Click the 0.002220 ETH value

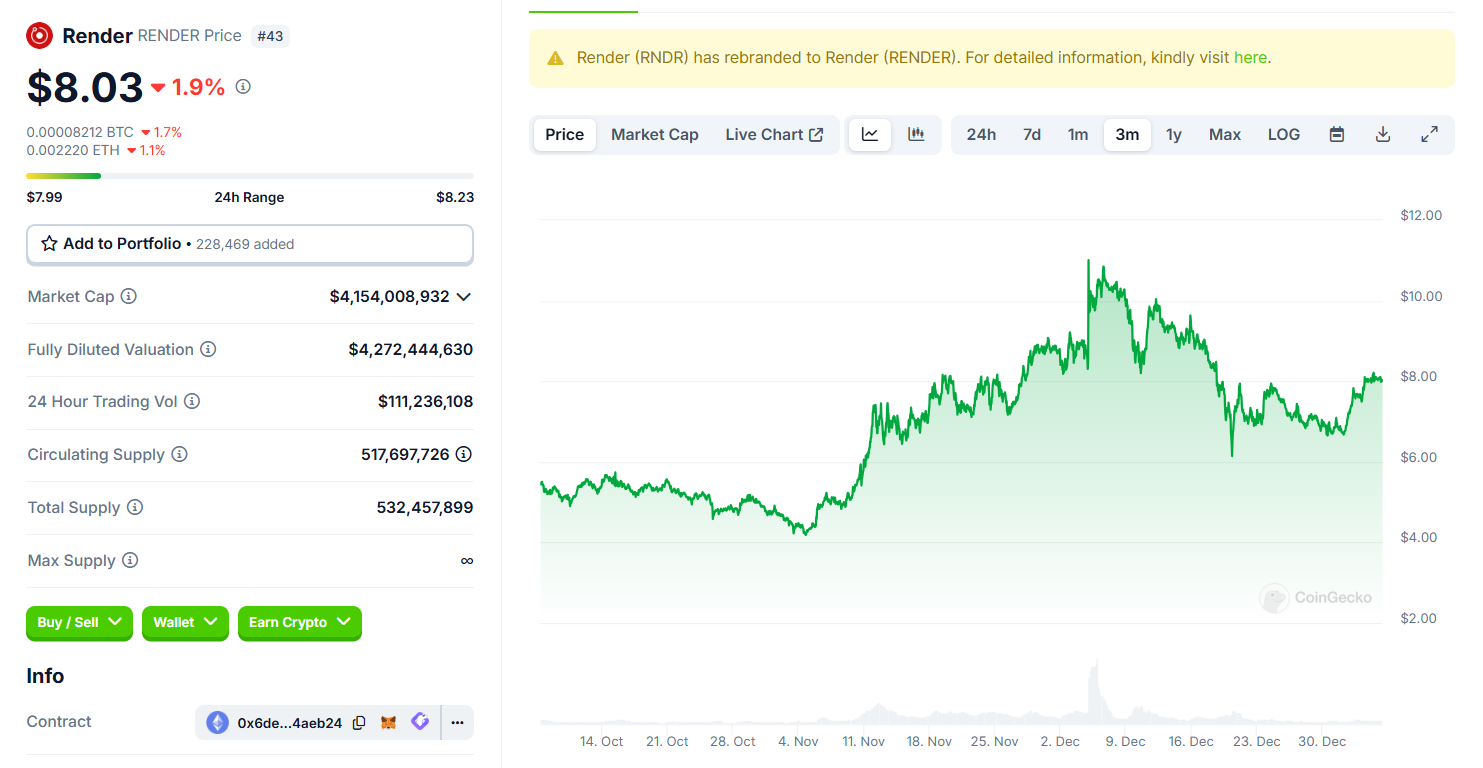(73, 150)
